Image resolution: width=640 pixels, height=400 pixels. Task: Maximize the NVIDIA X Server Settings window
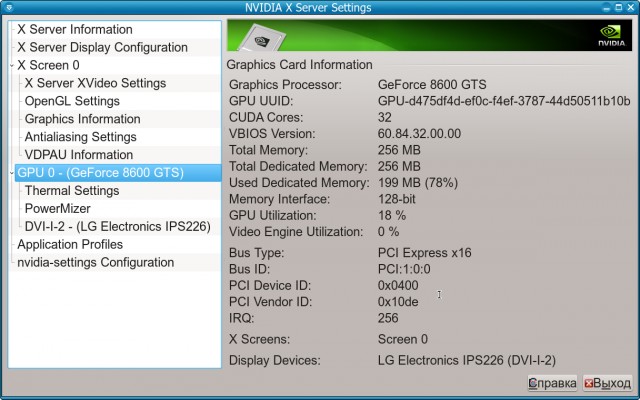[619, 7]
